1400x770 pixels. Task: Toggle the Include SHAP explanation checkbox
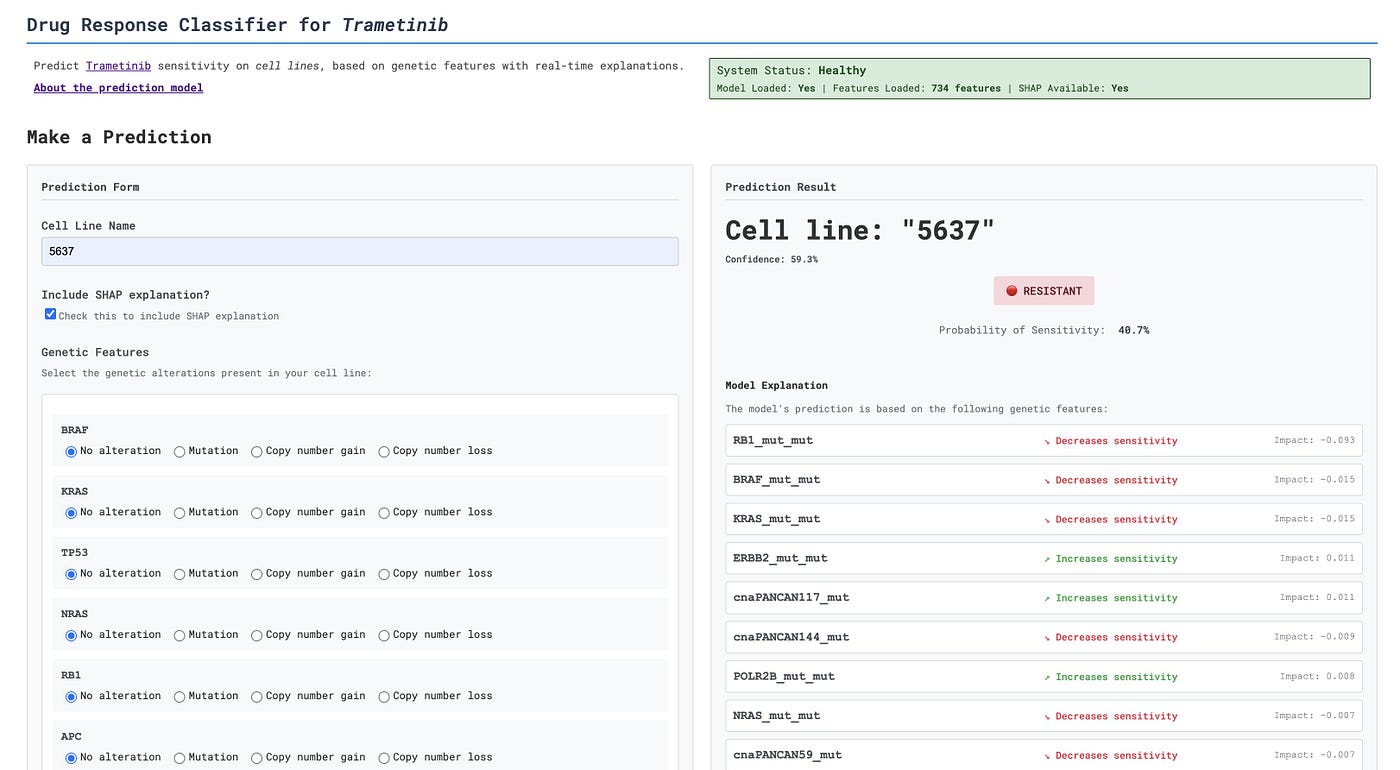coord(50,314)
